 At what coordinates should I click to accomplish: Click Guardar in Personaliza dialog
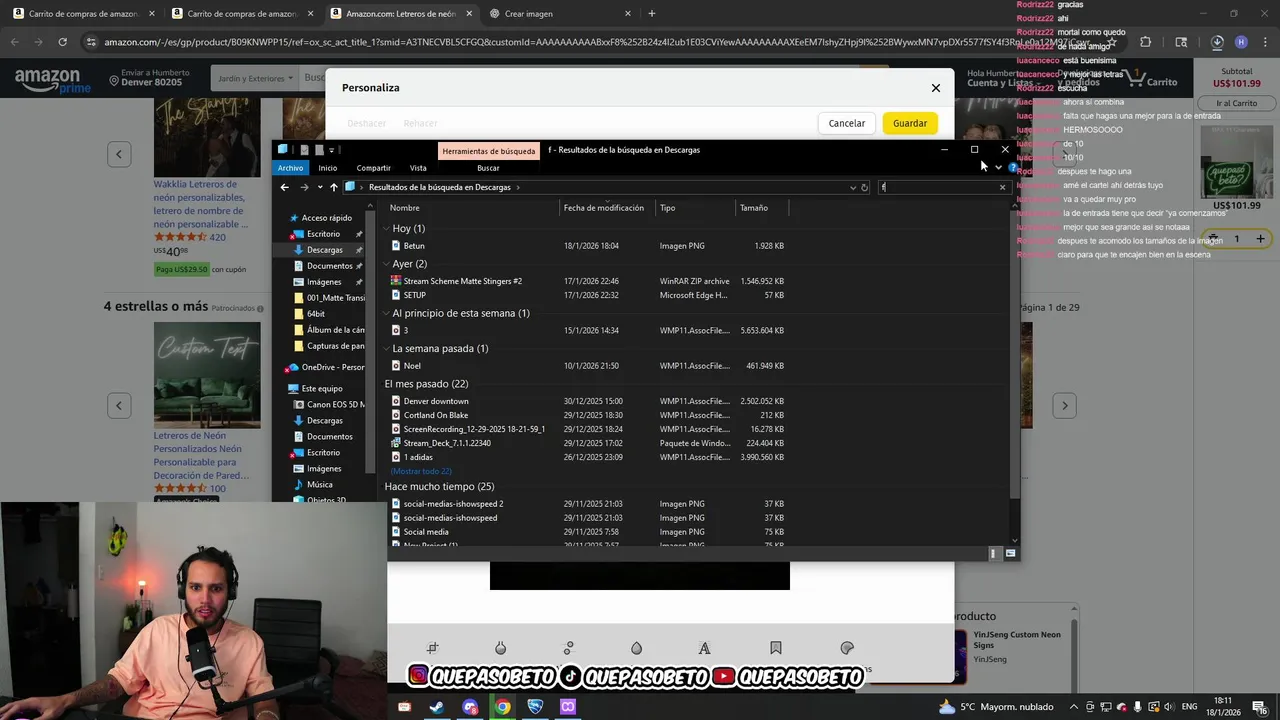910,123
